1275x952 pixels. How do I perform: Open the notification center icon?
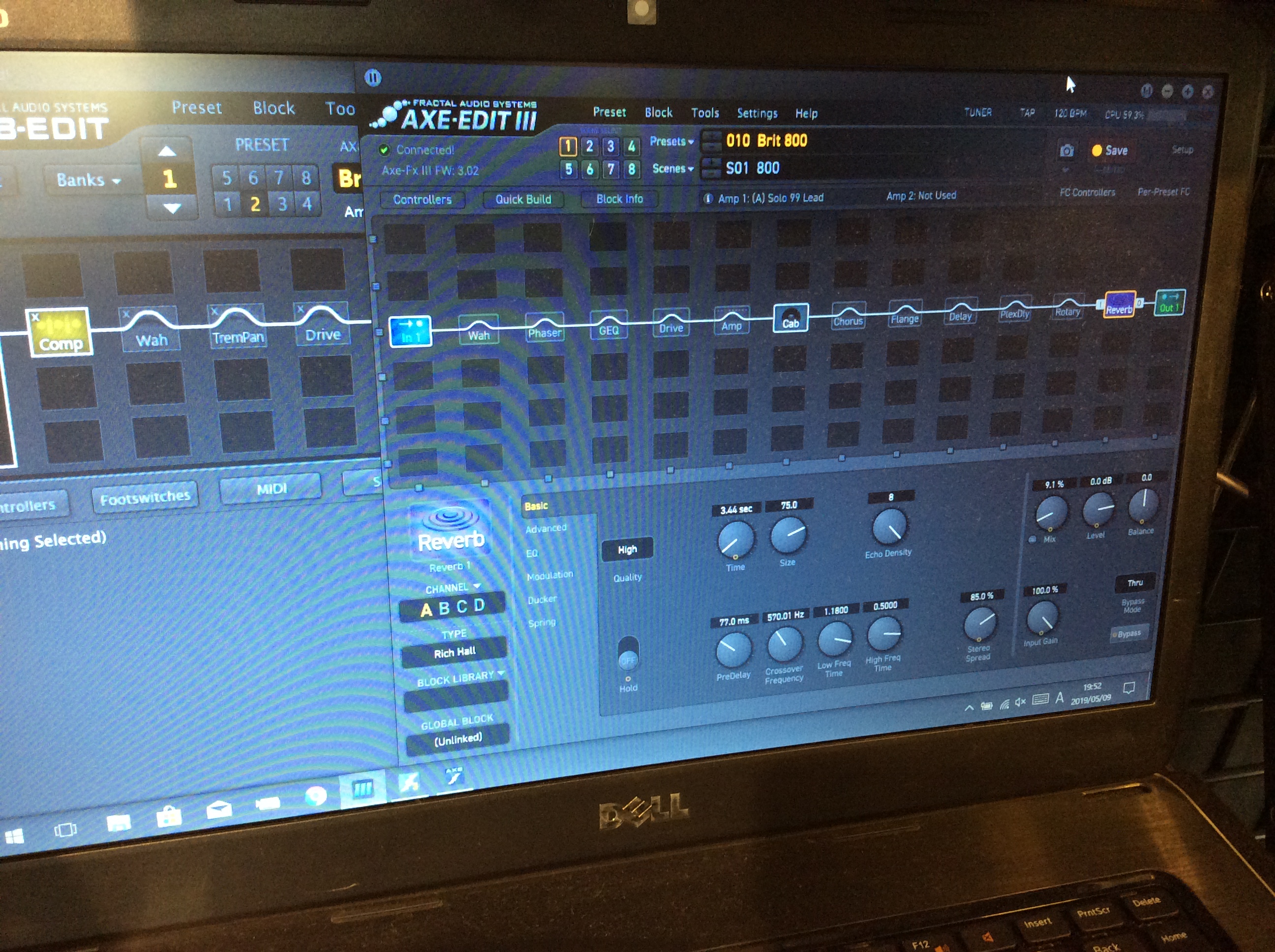[1128, 688]
